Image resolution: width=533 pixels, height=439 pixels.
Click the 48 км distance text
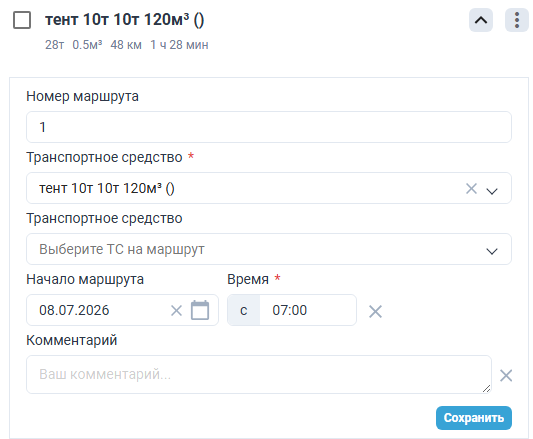tap(126, 45)
